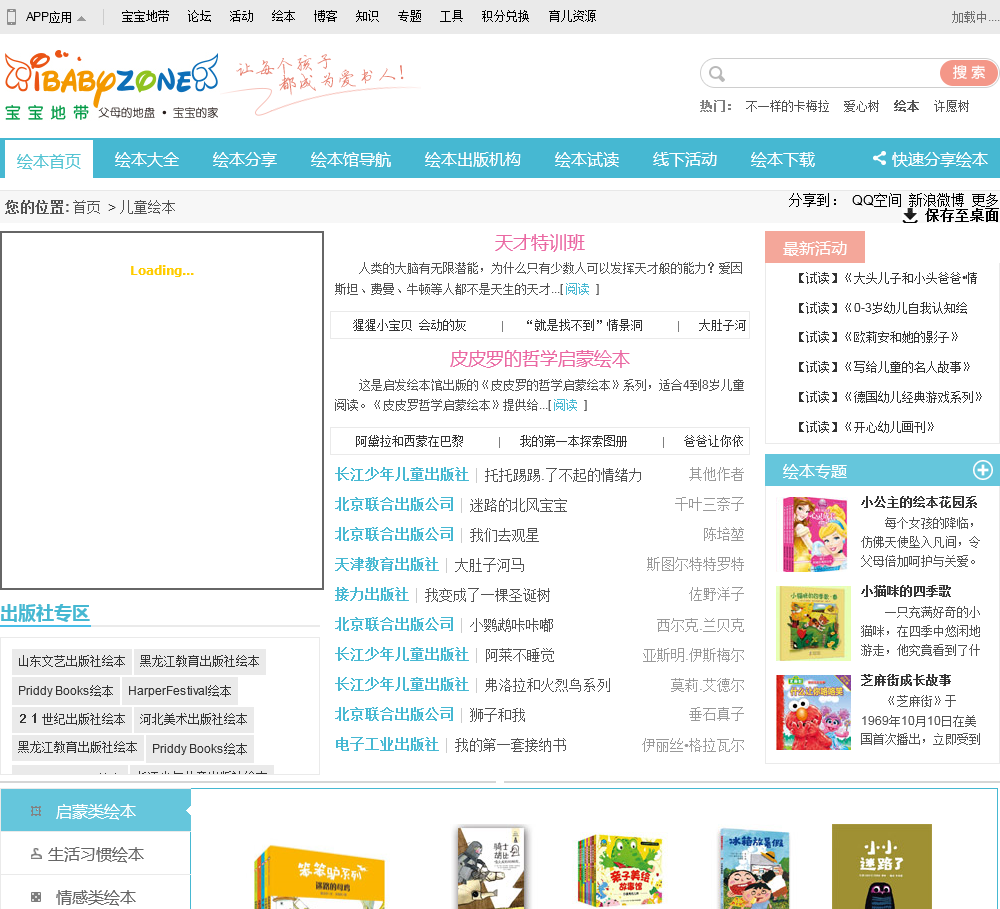Click icon beside 情感类绘本 category
Screen dimensions: 1000x909
[x=36, y=897]
